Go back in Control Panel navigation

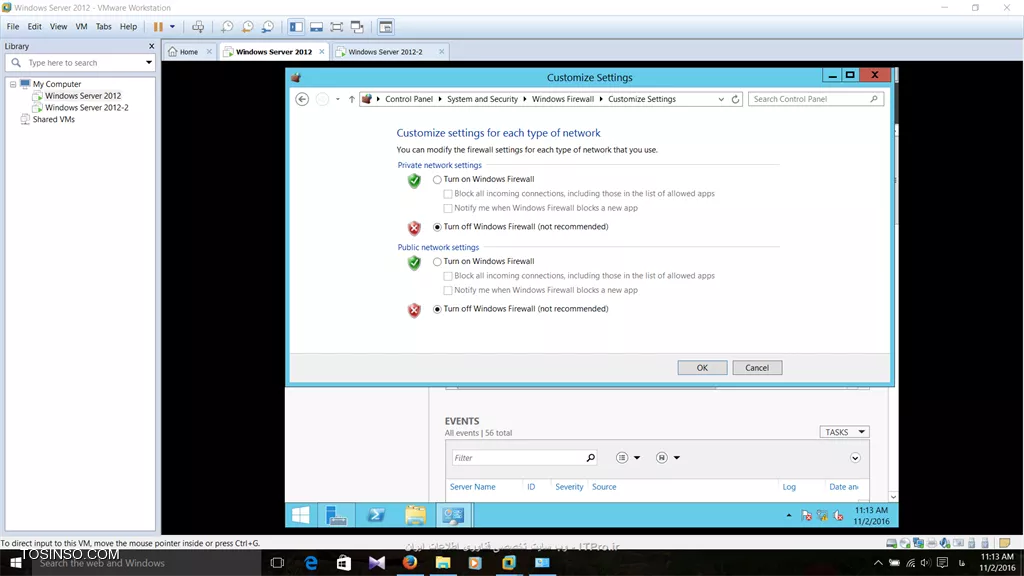302,99
